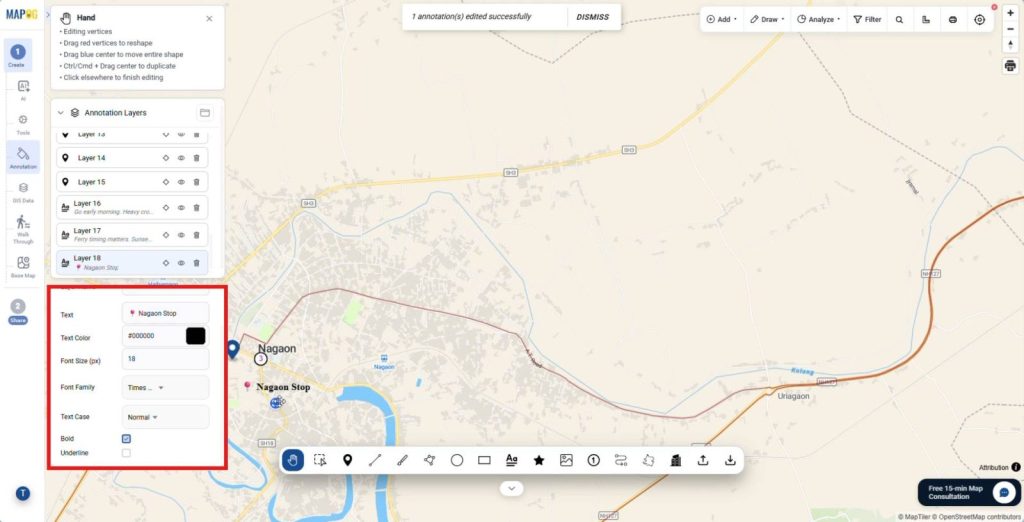The width and height of the screenshot is (1024, 522).
Task: Click the Text field with Nagaon Stop
Action: (x=166, y=313)
